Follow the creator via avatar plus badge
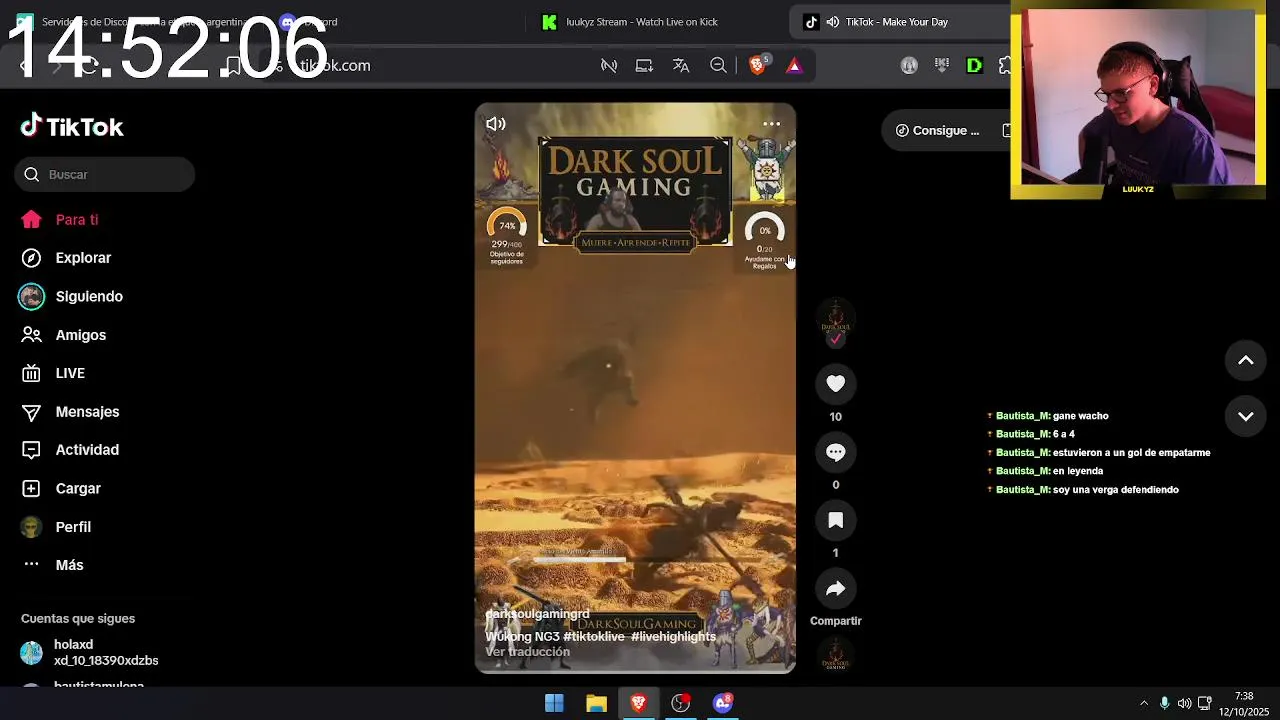Screen dimensions: 1280x720 point(836,339)
